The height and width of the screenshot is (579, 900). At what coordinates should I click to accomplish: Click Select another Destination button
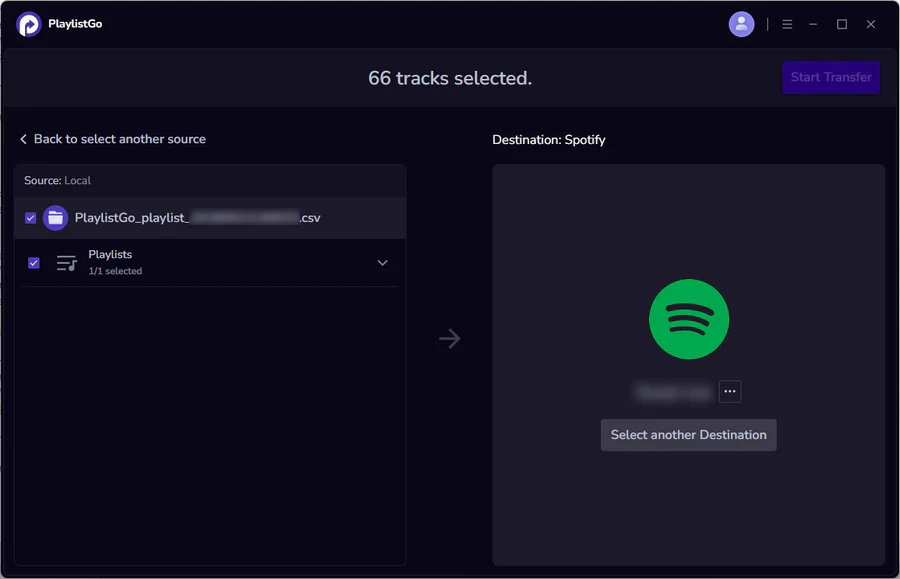(688, 435)
